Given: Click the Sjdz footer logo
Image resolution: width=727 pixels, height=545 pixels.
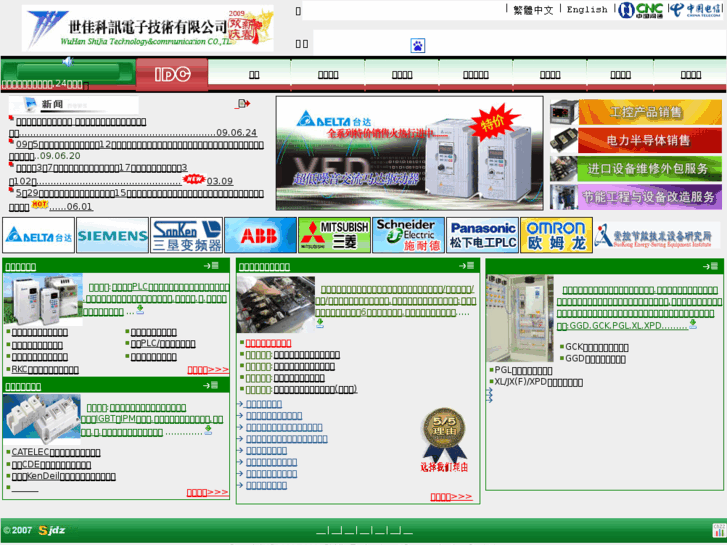Looking at the screenshot, I should pos(52,530).
